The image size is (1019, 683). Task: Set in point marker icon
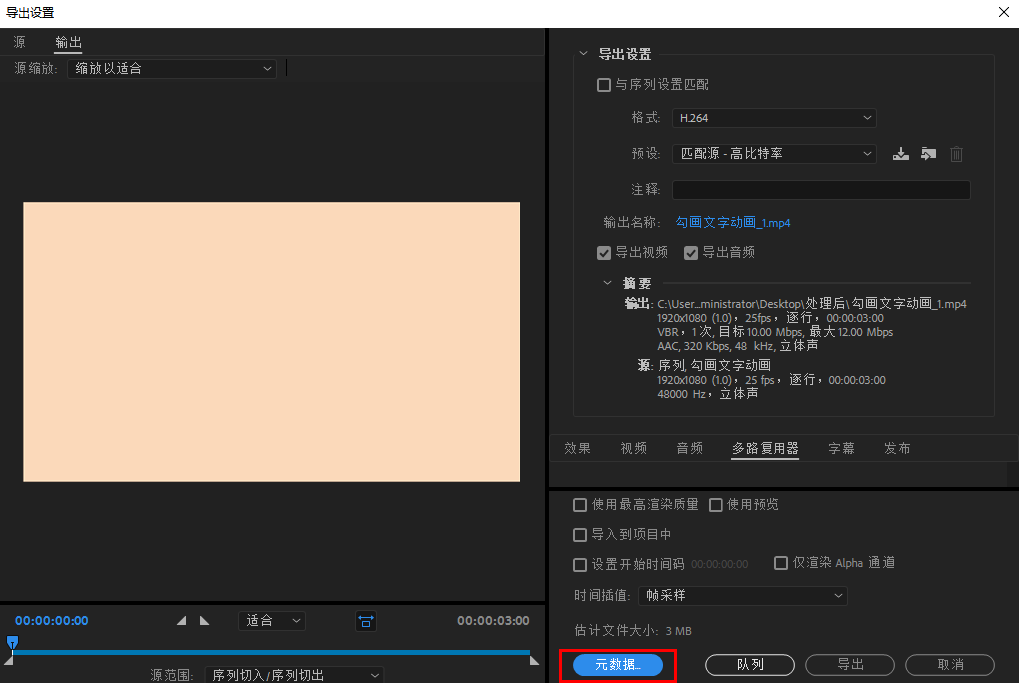[x=181, y=621]
